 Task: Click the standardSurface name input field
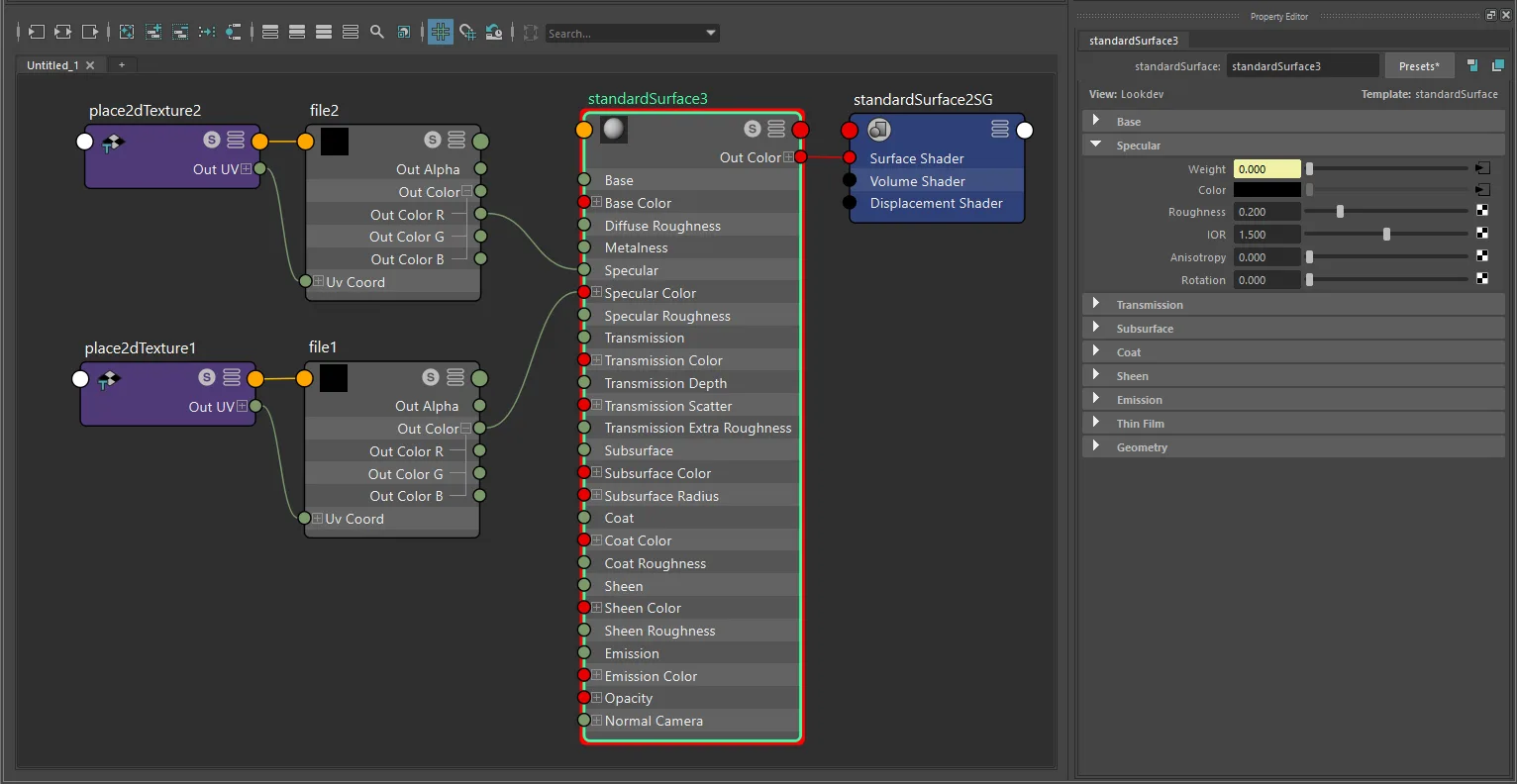tap(1303, 66)
